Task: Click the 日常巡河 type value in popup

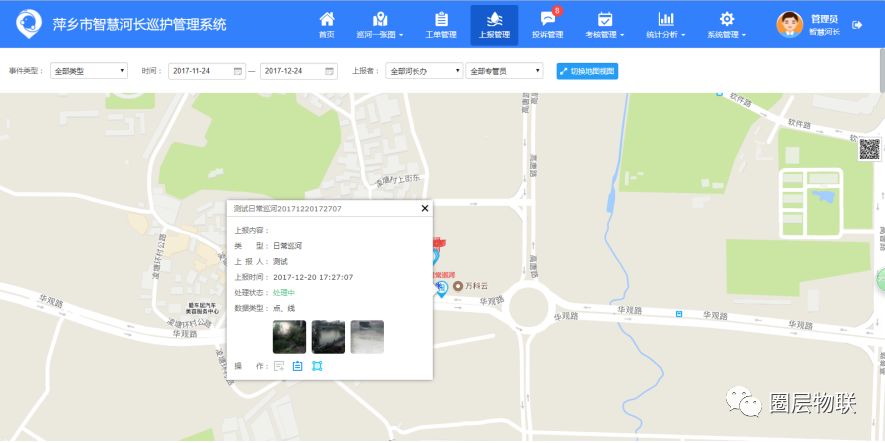Action: [287, 245]
